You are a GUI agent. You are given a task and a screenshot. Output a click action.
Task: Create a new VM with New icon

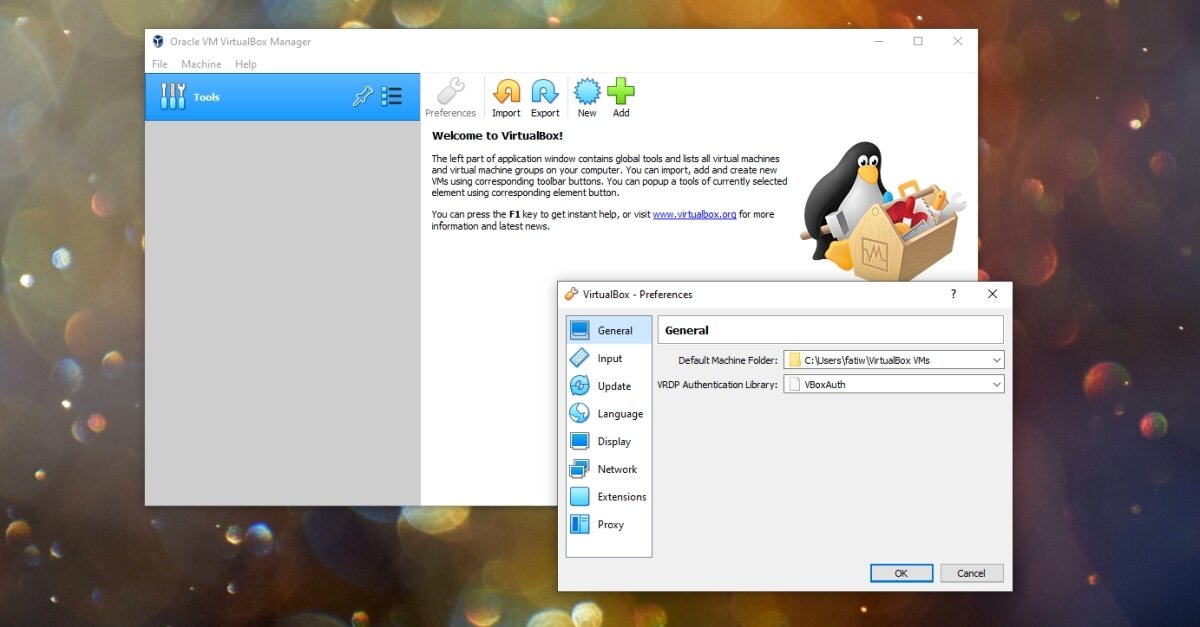587,93
